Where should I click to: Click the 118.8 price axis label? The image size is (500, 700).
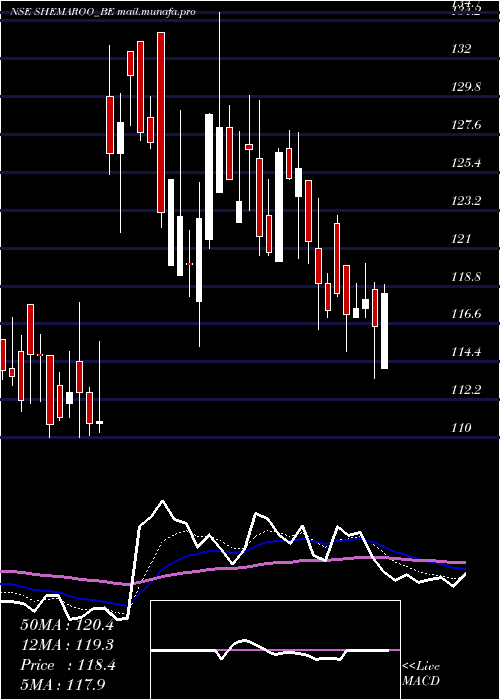466,276
